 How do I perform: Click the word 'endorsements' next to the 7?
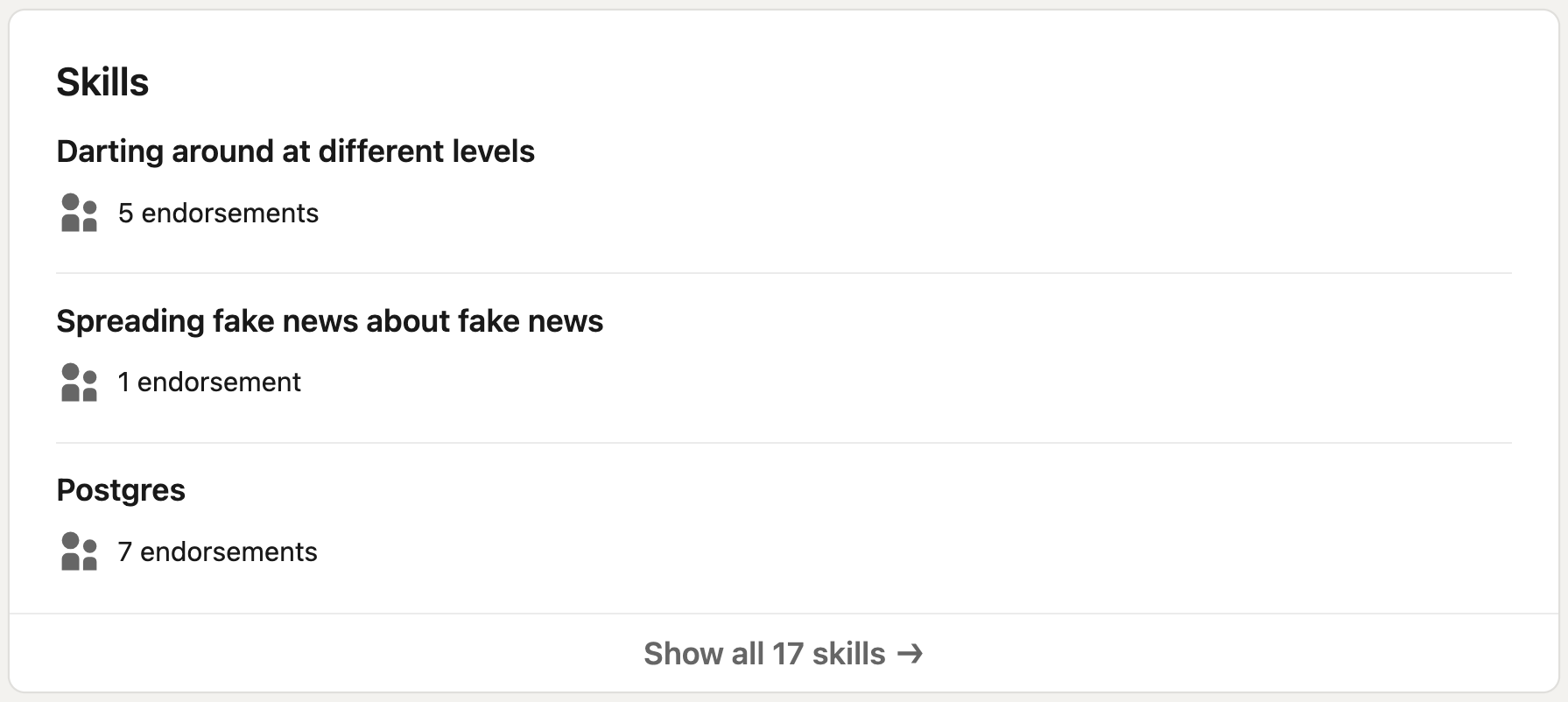point(229,551)
